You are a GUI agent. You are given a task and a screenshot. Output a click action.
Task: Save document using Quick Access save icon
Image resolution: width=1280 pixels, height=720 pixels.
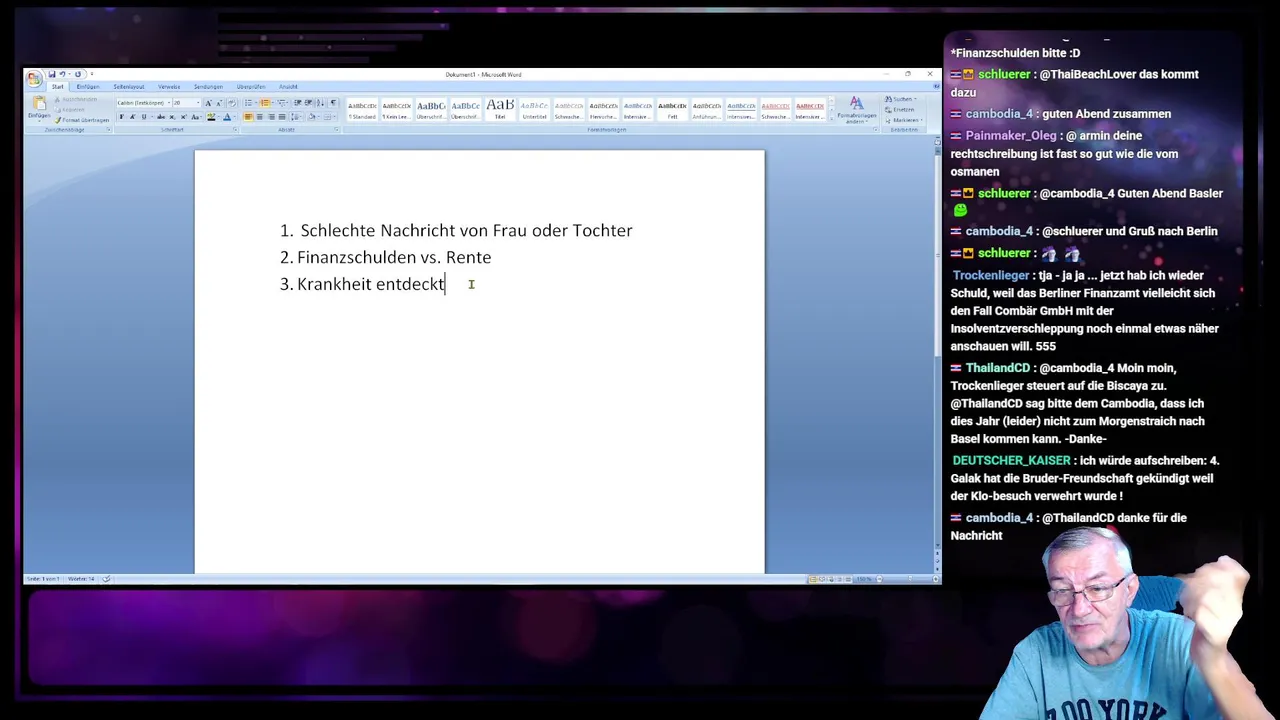(52, 74)
